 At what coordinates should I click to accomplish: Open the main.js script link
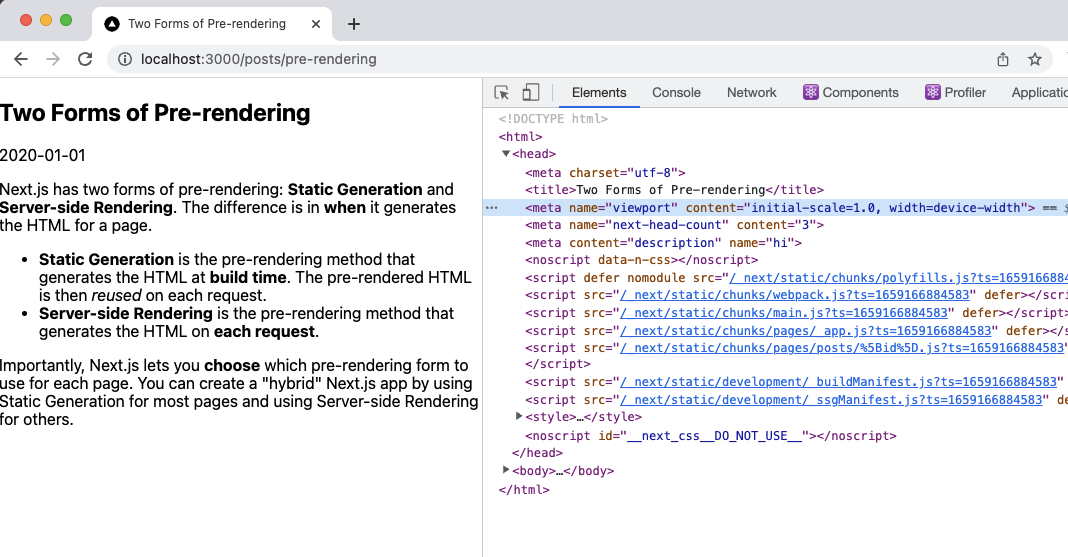(783, 313)
